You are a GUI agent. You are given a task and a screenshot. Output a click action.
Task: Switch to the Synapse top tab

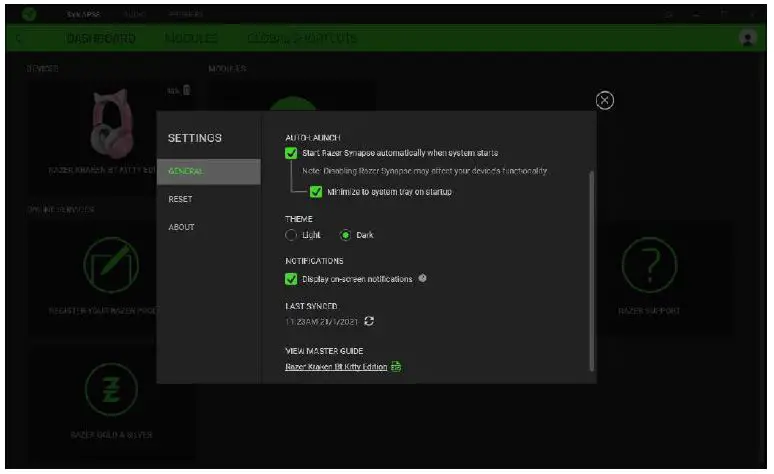[x=83, y=14]
